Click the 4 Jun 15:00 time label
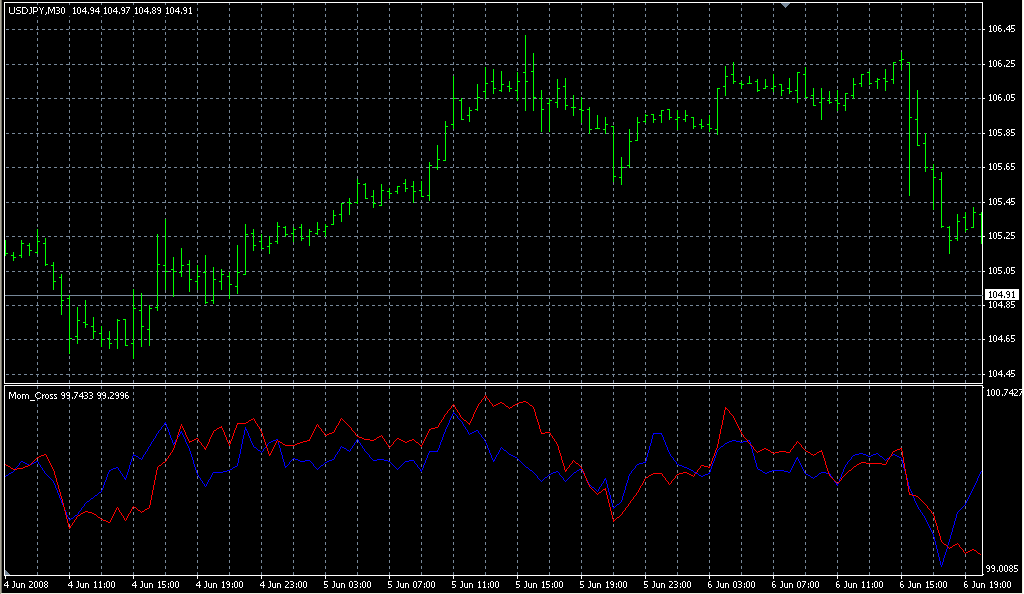Image resolution: width=1024 pixels, height=594 pixels. (156, 584)
